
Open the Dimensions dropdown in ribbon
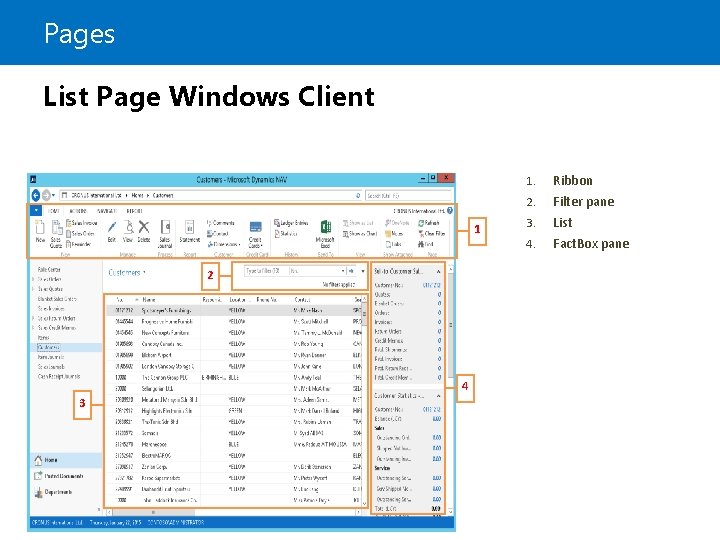(x=223, y=244)
